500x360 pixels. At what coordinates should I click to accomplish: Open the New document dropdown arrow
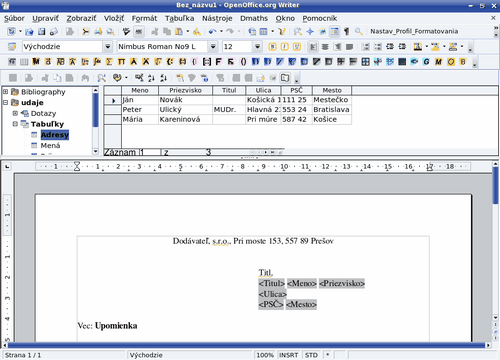pos(20,32)
